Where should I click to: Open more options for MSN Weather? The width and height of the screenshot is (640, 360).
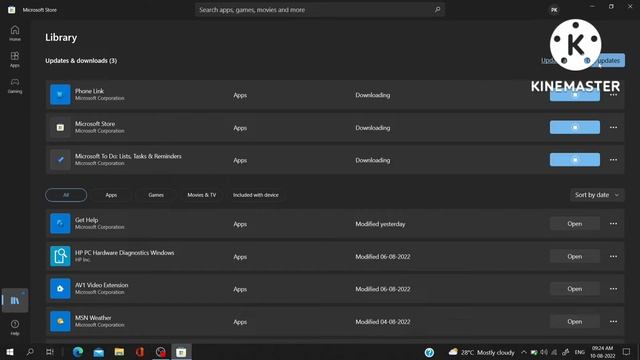pyautogui.click(x=613, y=322)
